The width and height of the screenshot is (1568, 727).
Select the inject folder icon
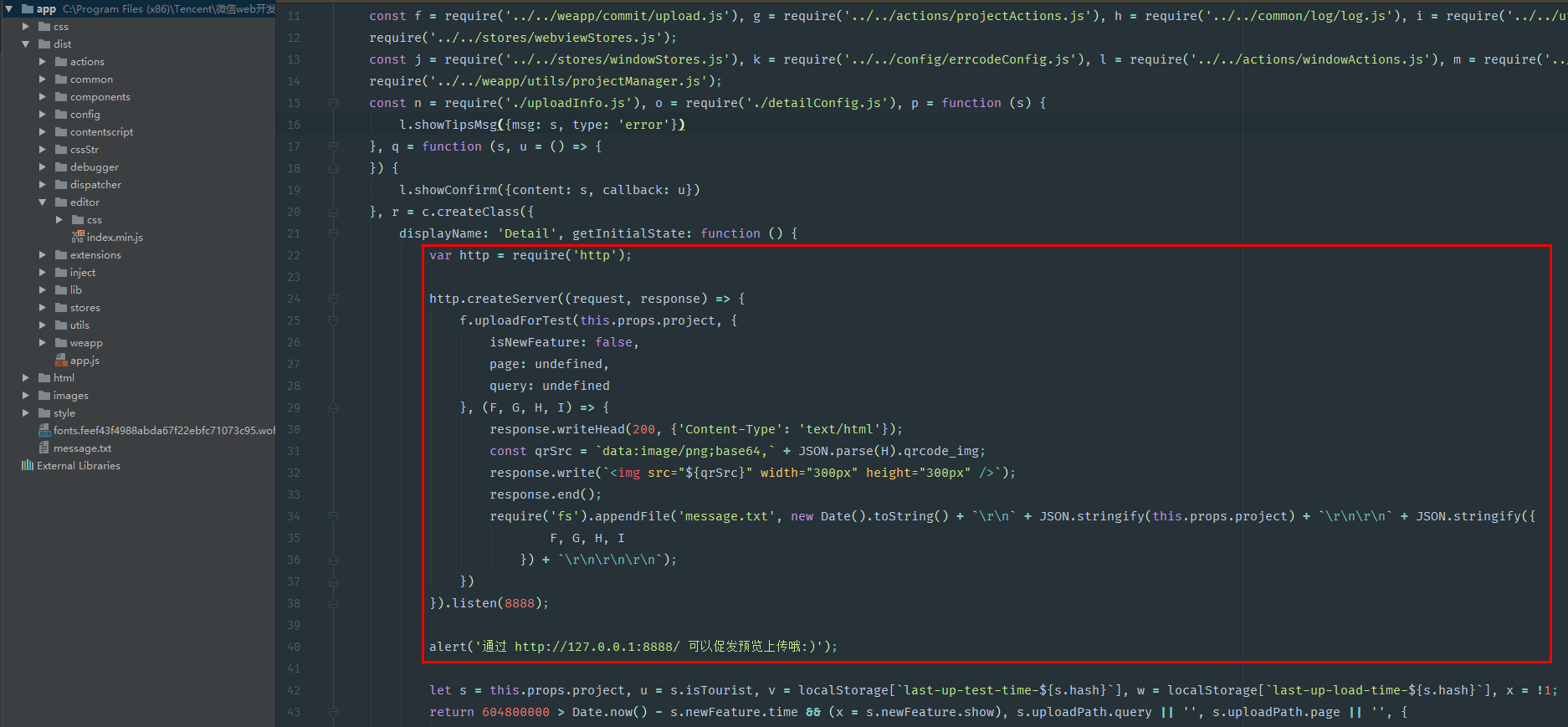[61, 273]
